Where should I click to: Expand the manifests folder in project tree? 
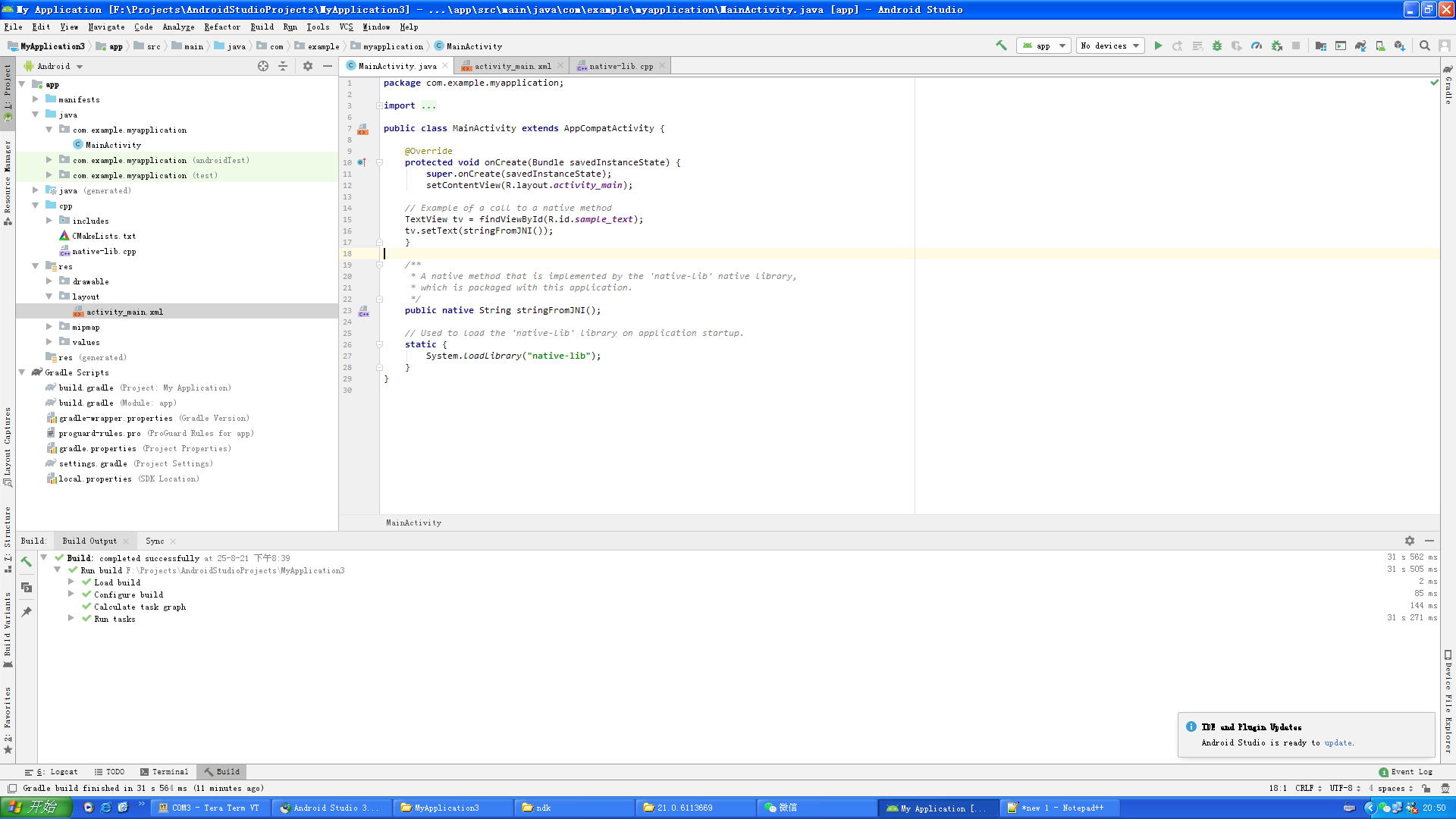tap(36, 99)
